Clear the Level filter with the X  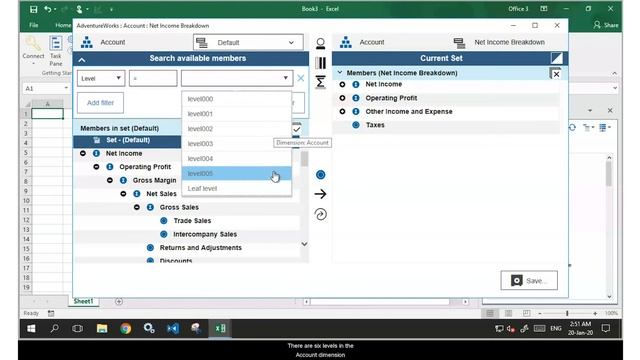tap(300, 78)
